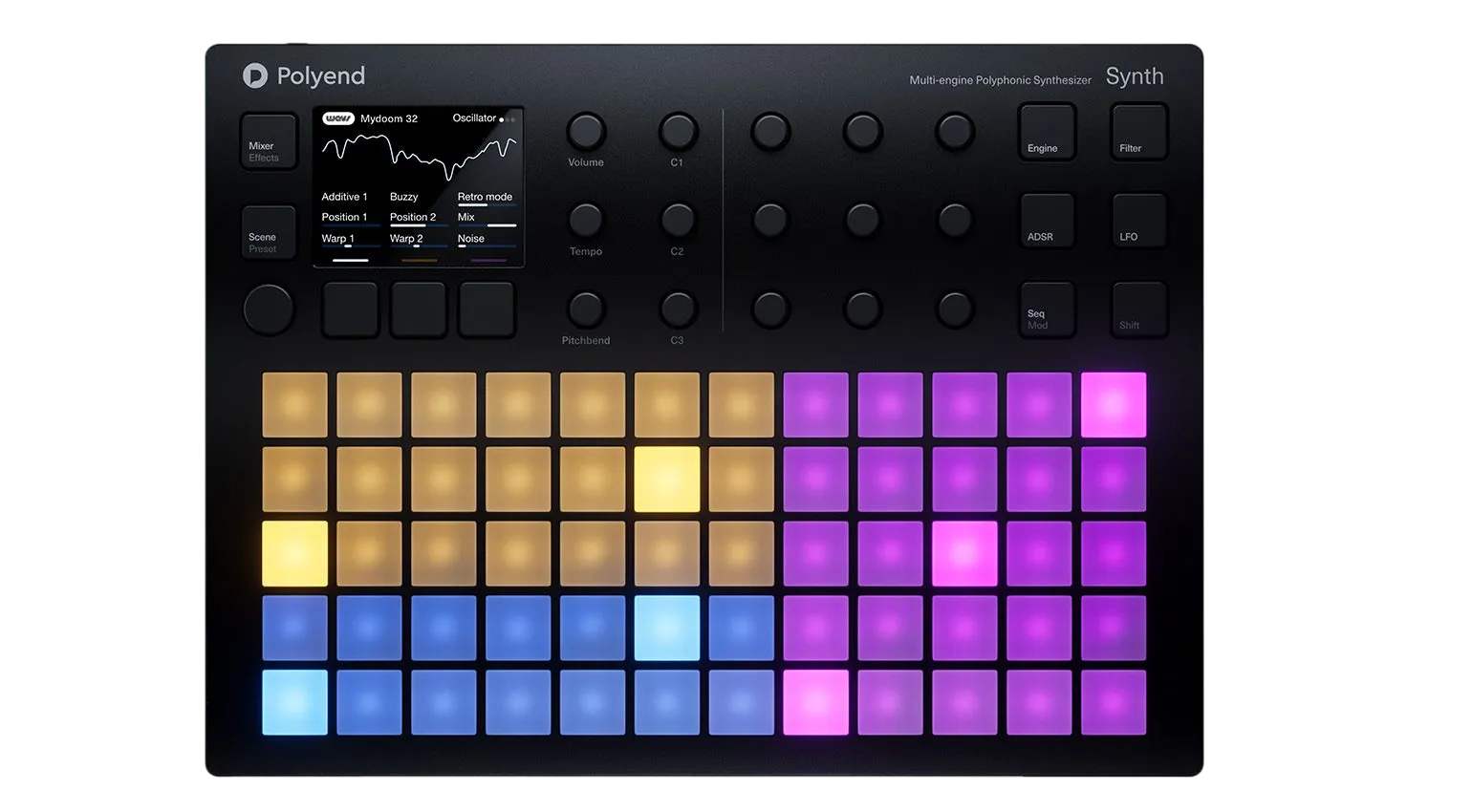This screenshot has width=1472, height=812.
Task: Tap the bright pink pad in bottom row
Action: click(x=815, y=702)
